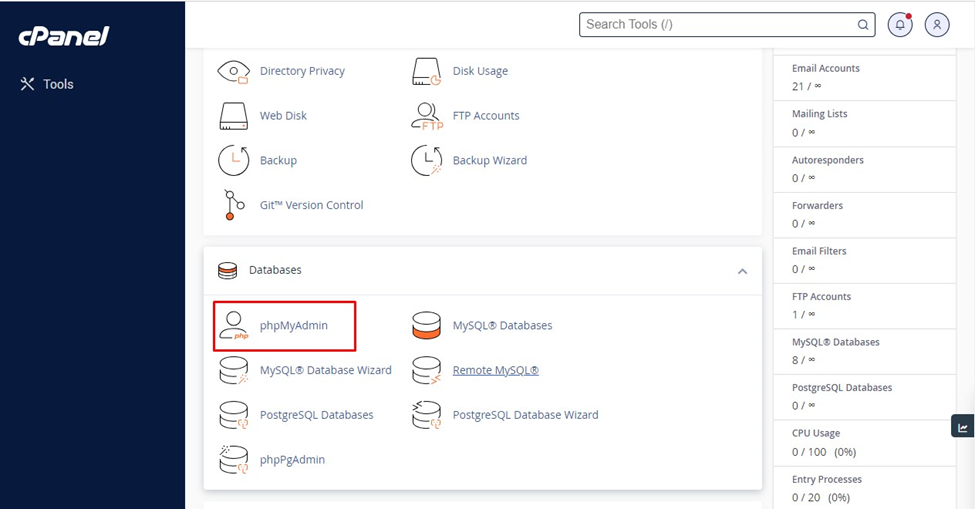This screenshot has width=975, height=509.
Task: Open the Git Version Control branch icon
Action: pos(233,205)
